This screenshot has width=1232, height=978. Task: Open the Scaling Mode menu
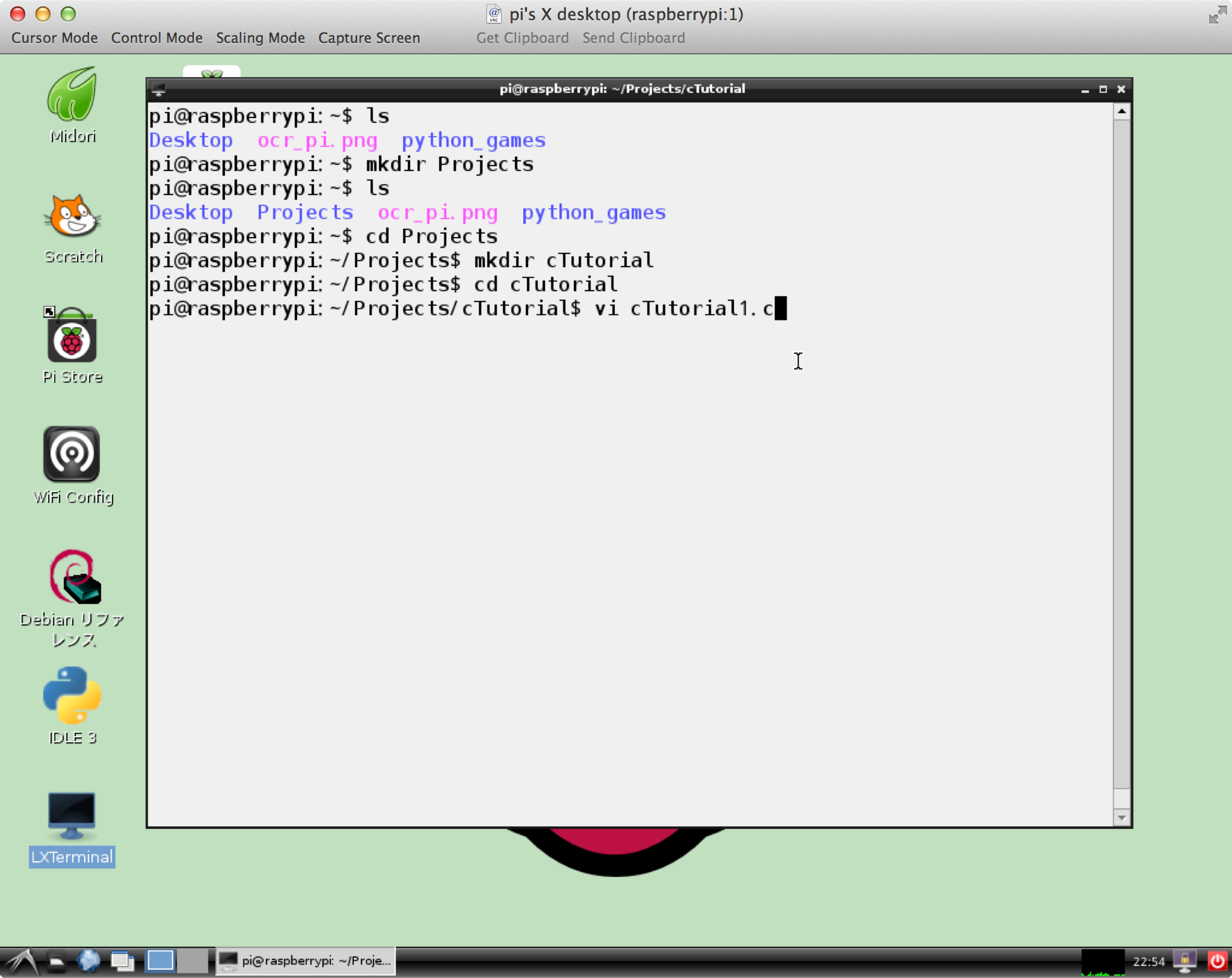[x=260, y=38]
